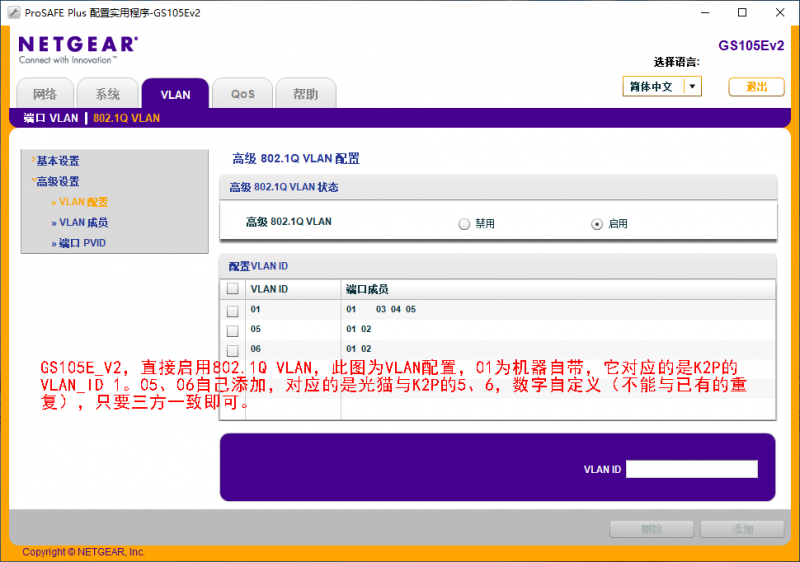The width and height of the screenshot is (800, 562).
Task: Click the 添加 button
Action: click(742, 529)
